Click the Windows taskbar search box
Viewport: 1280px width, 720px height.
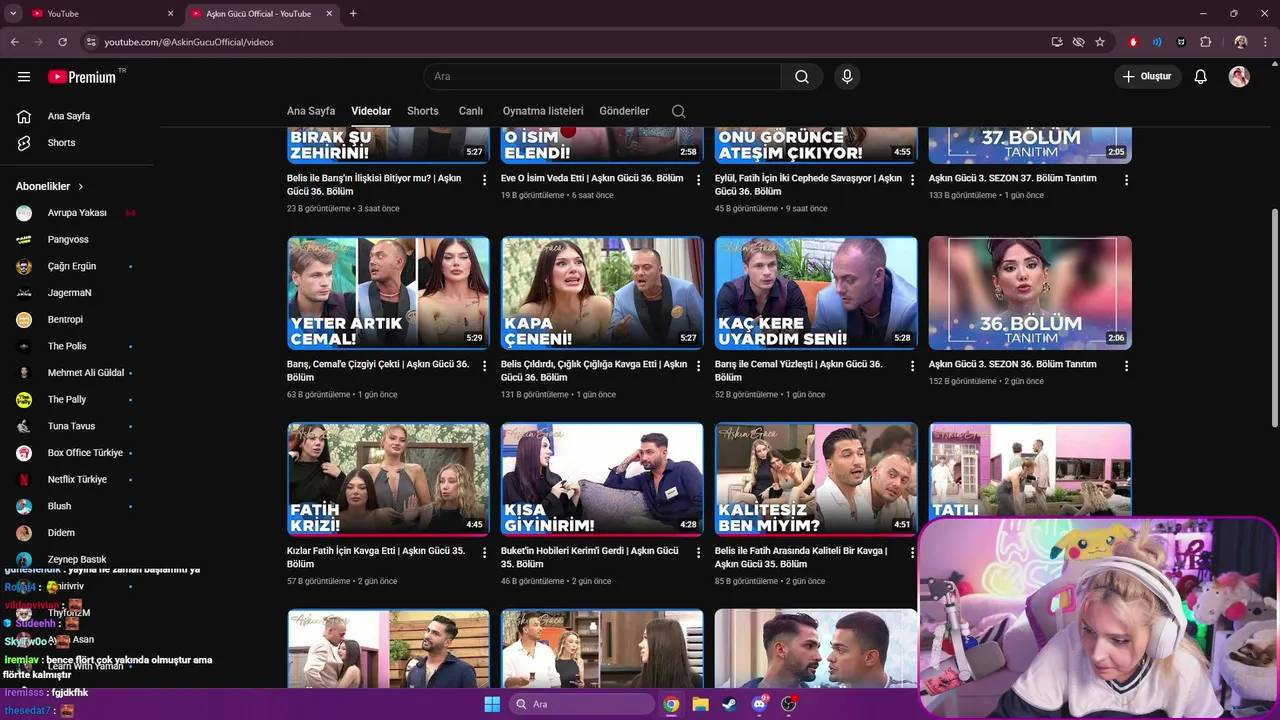583,704
